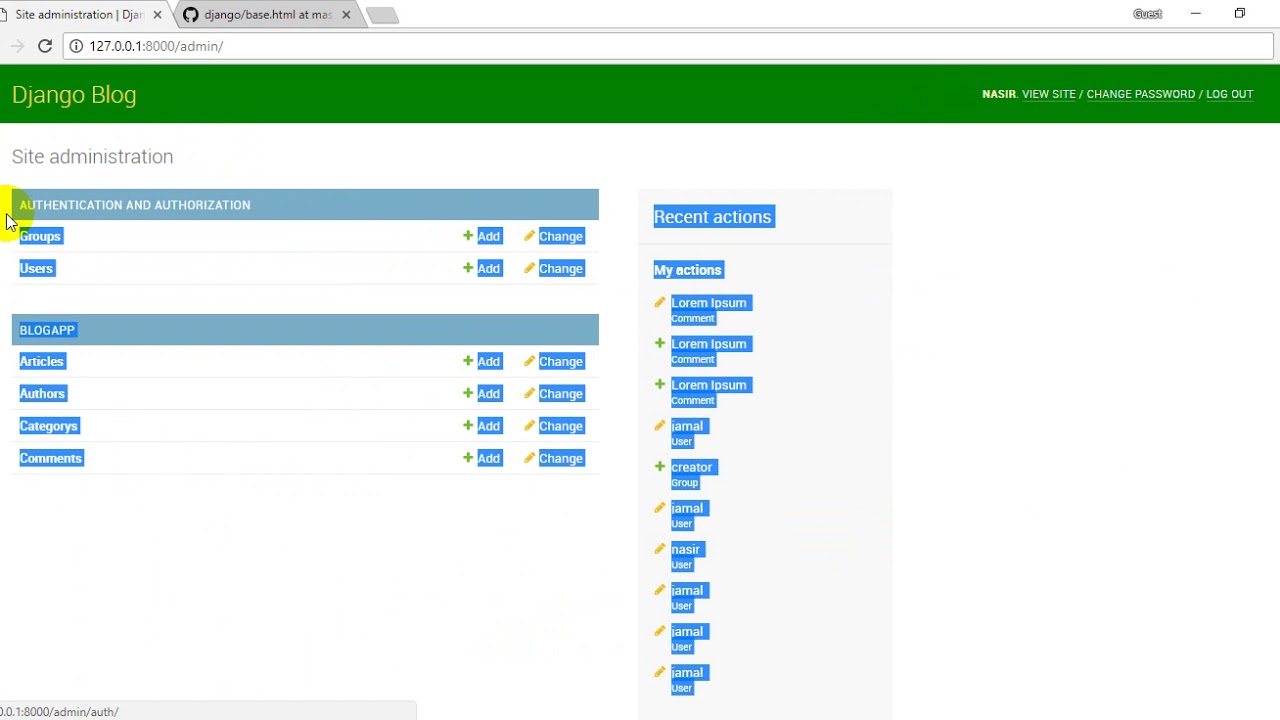Click the Site administration heading

point(92,156)
